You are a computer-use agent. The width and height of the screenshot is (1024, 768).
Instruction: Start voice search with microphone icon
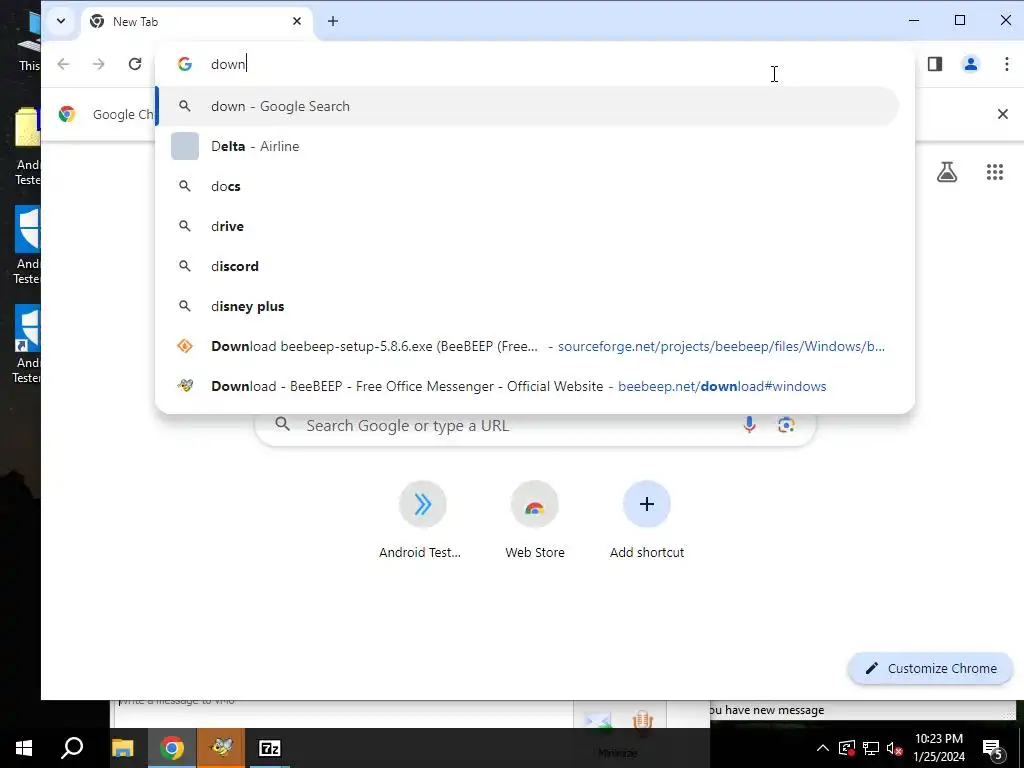tap(749, 425)
